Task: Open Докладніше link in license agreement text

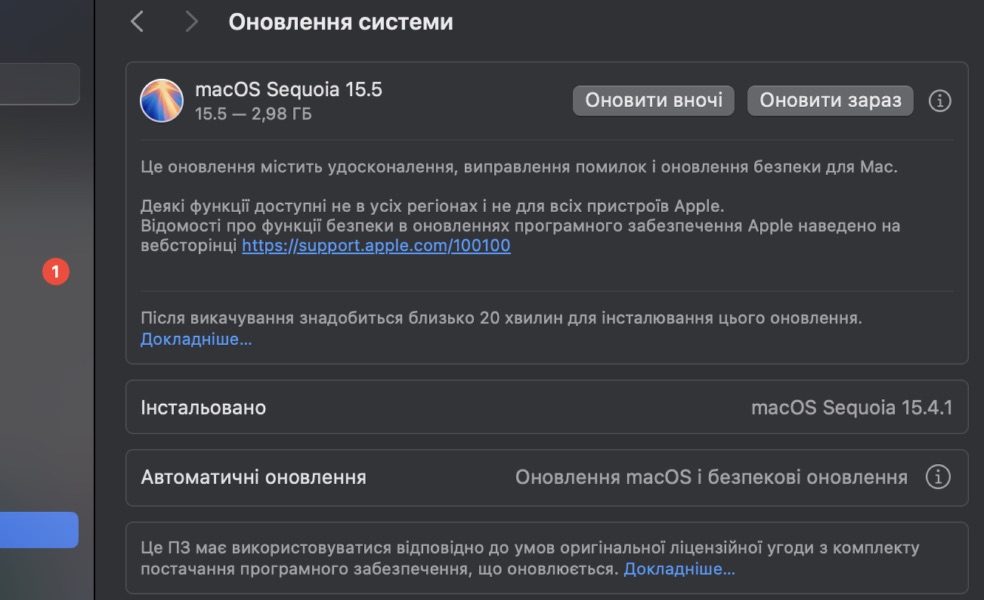Action: [x=679, y=569]
